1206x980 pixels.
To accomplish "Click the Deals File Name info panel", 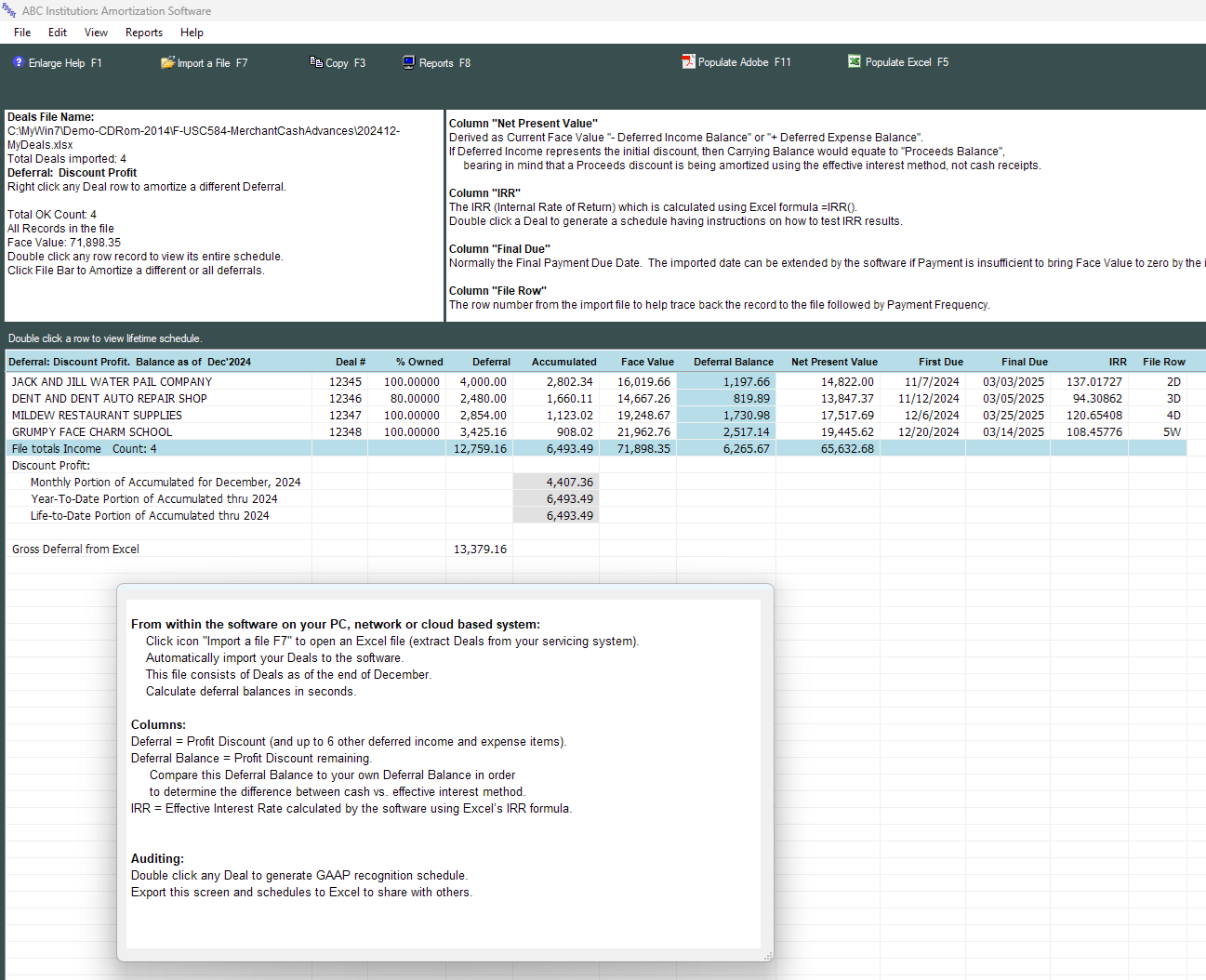I will pos(223,216).
